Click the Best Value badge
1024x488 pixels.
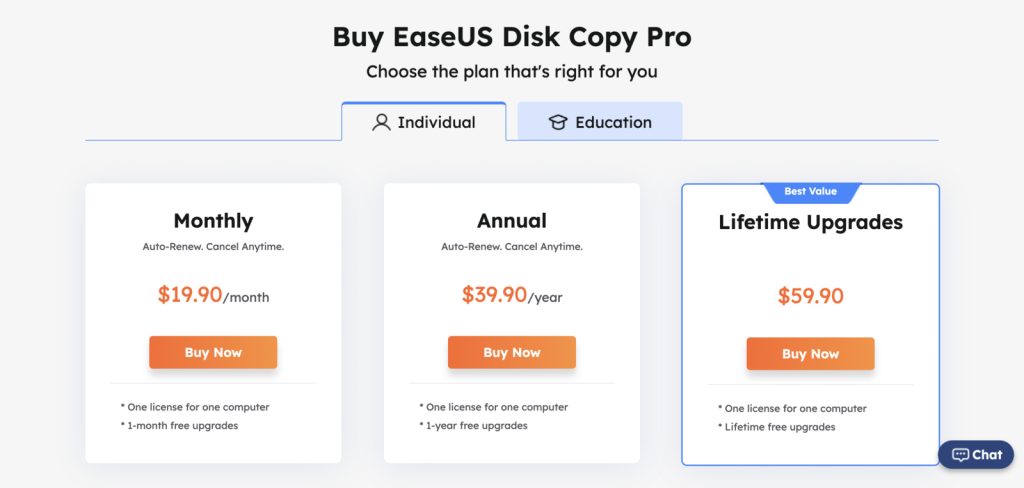pyautogui.click(x=810, y=191)
